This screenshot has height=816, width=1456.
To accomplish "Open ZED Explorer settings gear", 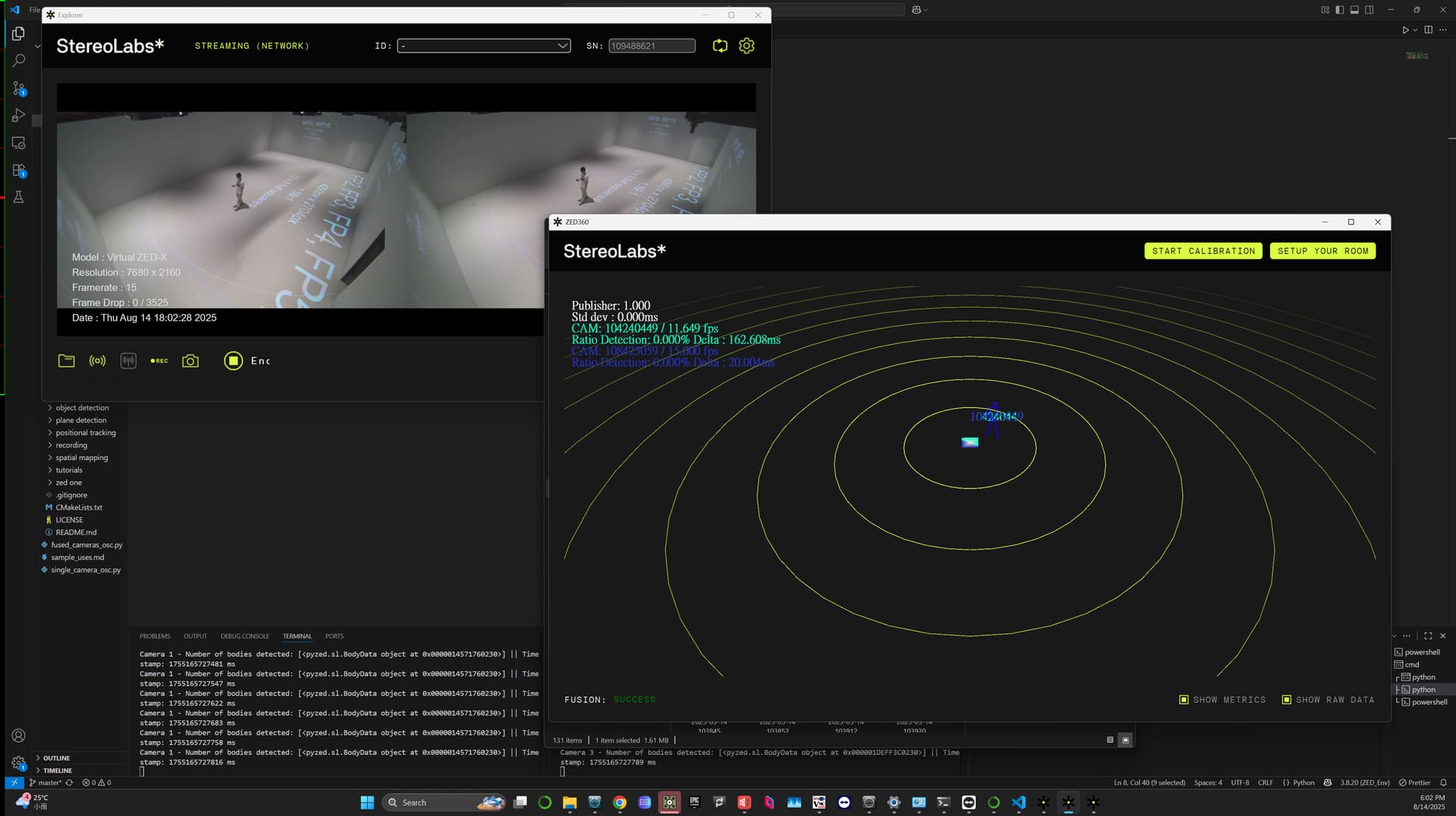I will (747, 46).
